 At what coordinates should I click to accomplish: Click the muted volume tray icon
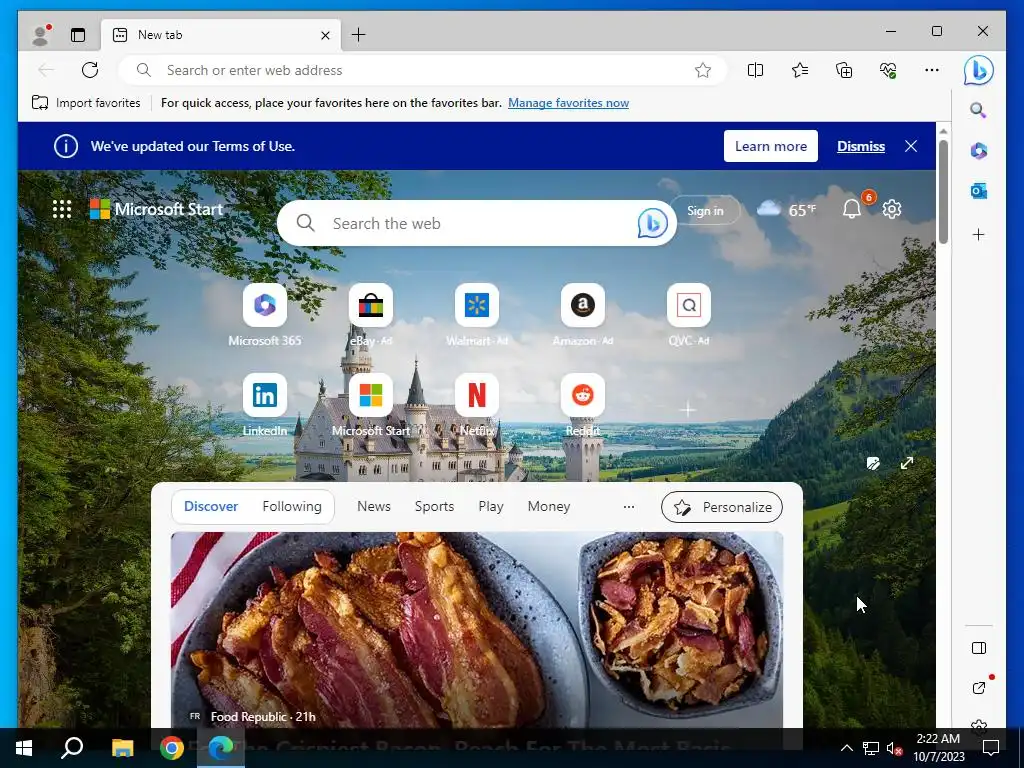(895, 748)
